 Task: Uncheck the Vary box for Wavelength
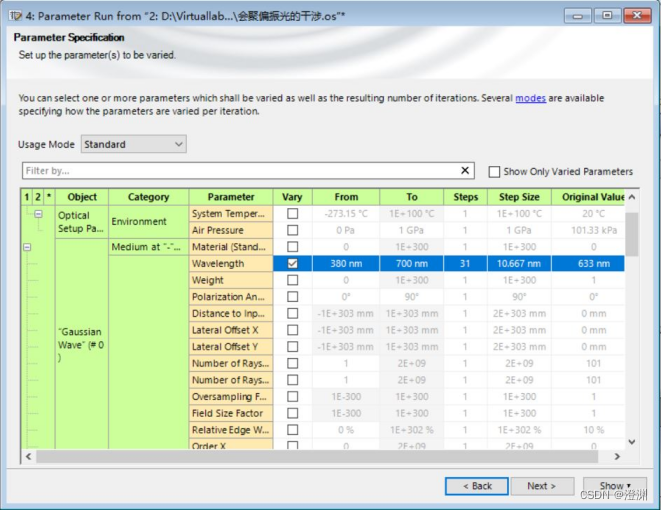pyautogui.click(x=292, y=264)
